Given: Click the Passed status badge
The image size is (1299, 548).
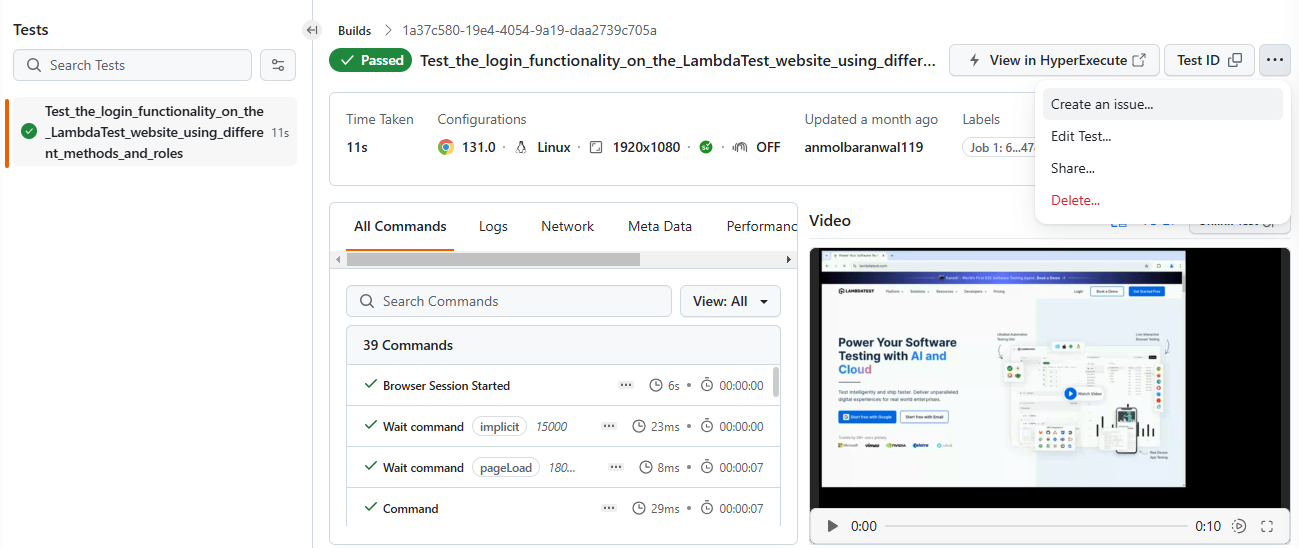Looking at the screenshot, I should pos(371,60).
